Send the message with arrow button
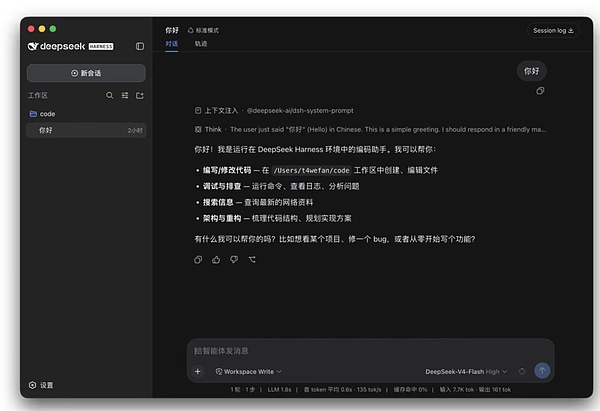 542,370
